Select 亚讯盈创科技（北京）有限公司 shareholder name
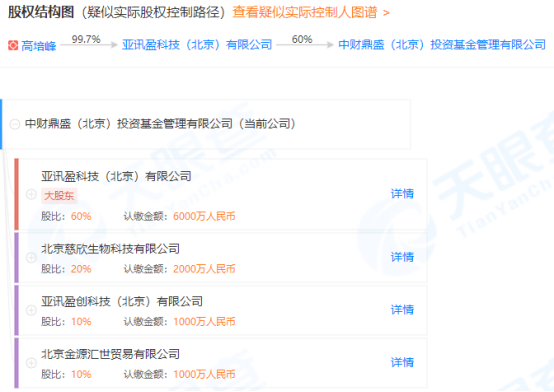This screenshot has height=392, width=554. point(122,302)
